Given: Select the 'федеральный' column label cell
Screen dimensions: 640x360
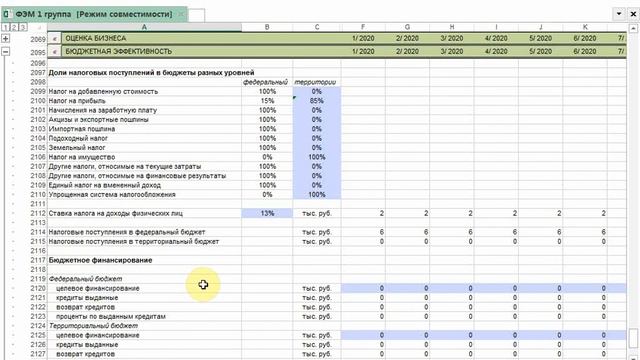Looking at the screenshot, I should (267, 82).
